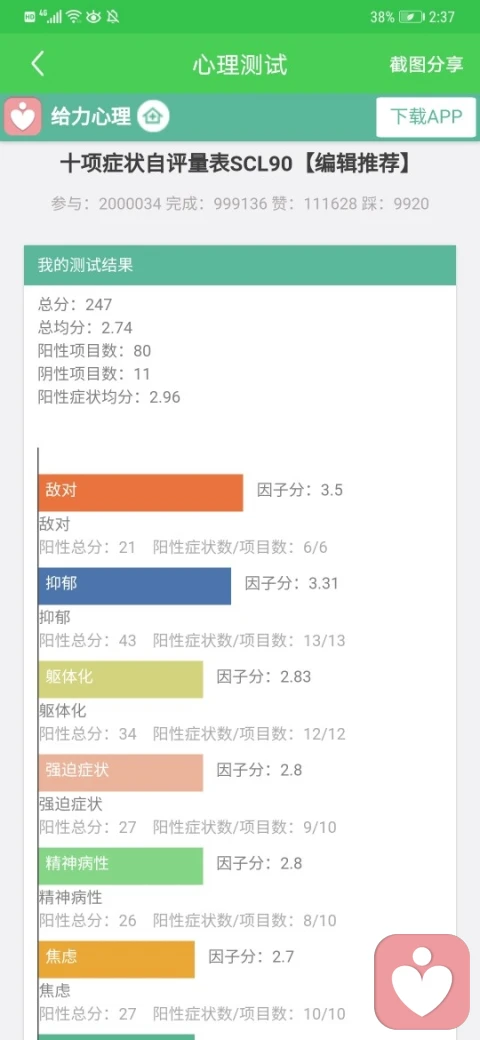This screenshot has width=480, height=1040.
Task: Tap the muted bell status icon
Action: 113,17
